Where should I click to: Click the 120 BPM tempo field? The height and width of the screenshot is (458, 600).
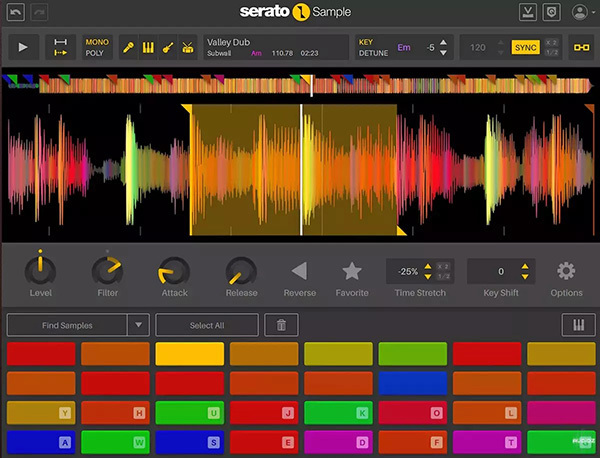(x=478, y=47)
